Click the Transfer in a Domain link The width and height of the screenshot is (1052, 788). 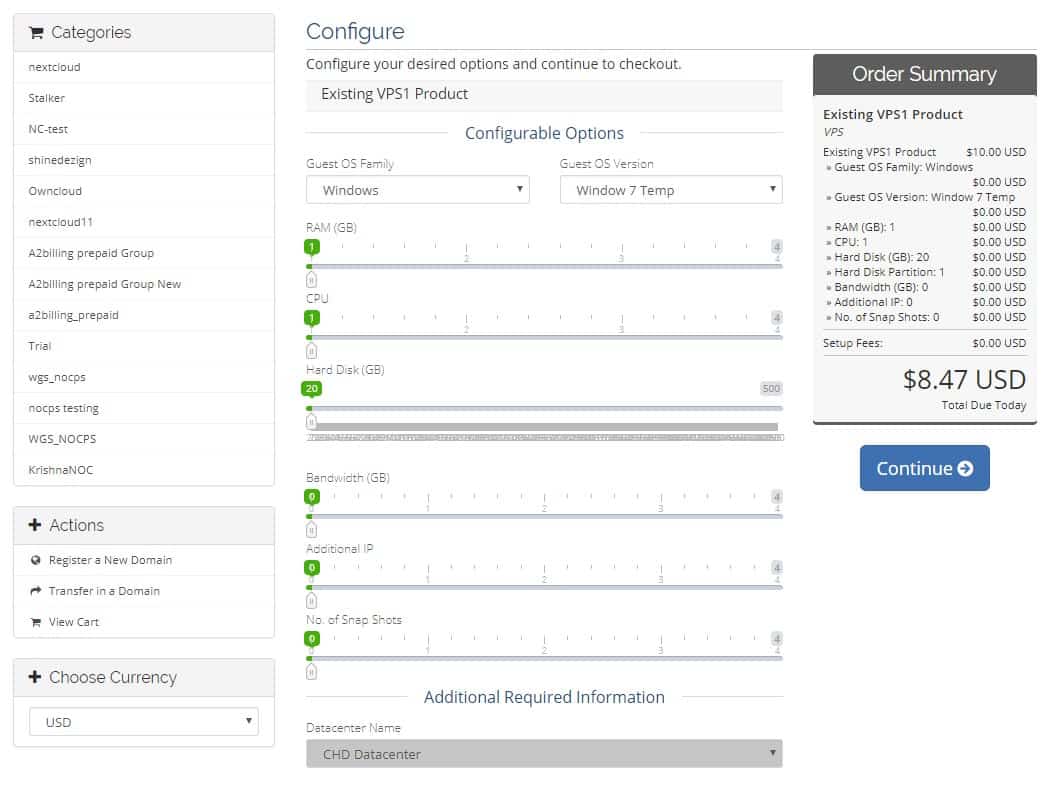pos(104,591)
